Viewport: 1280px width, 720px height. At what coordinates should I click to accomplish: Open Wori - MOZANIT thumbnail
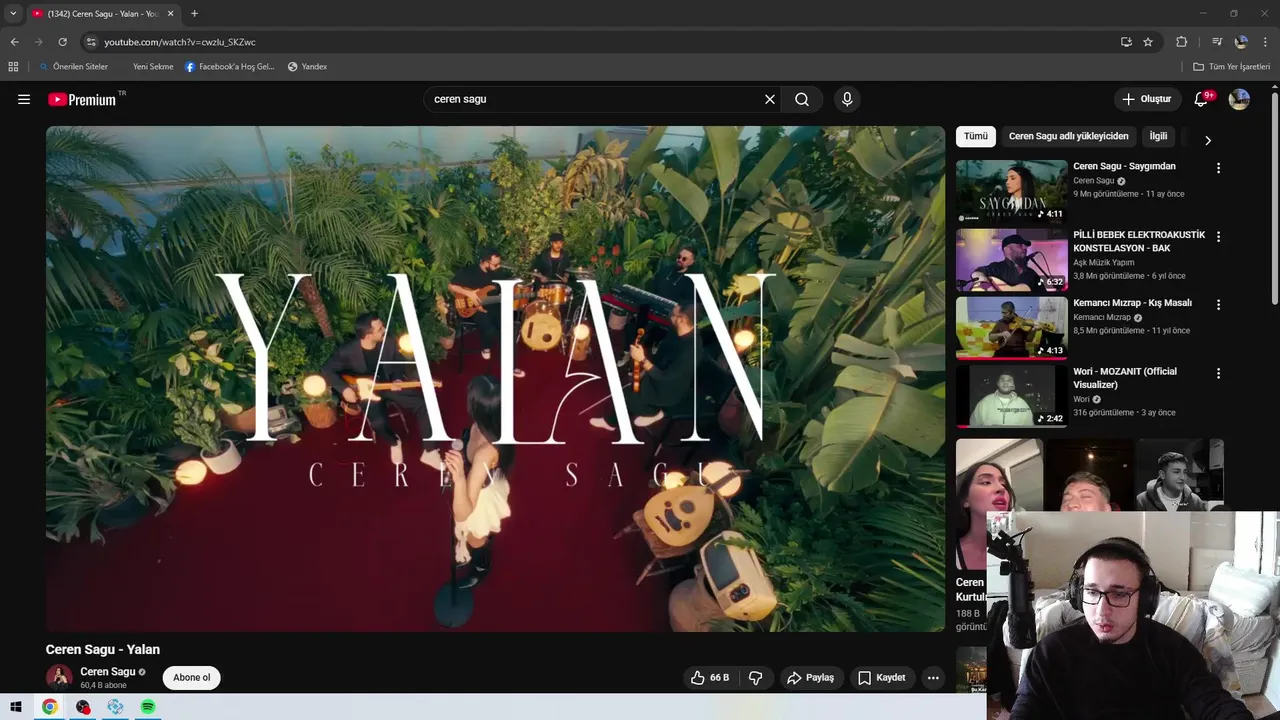1011,395
